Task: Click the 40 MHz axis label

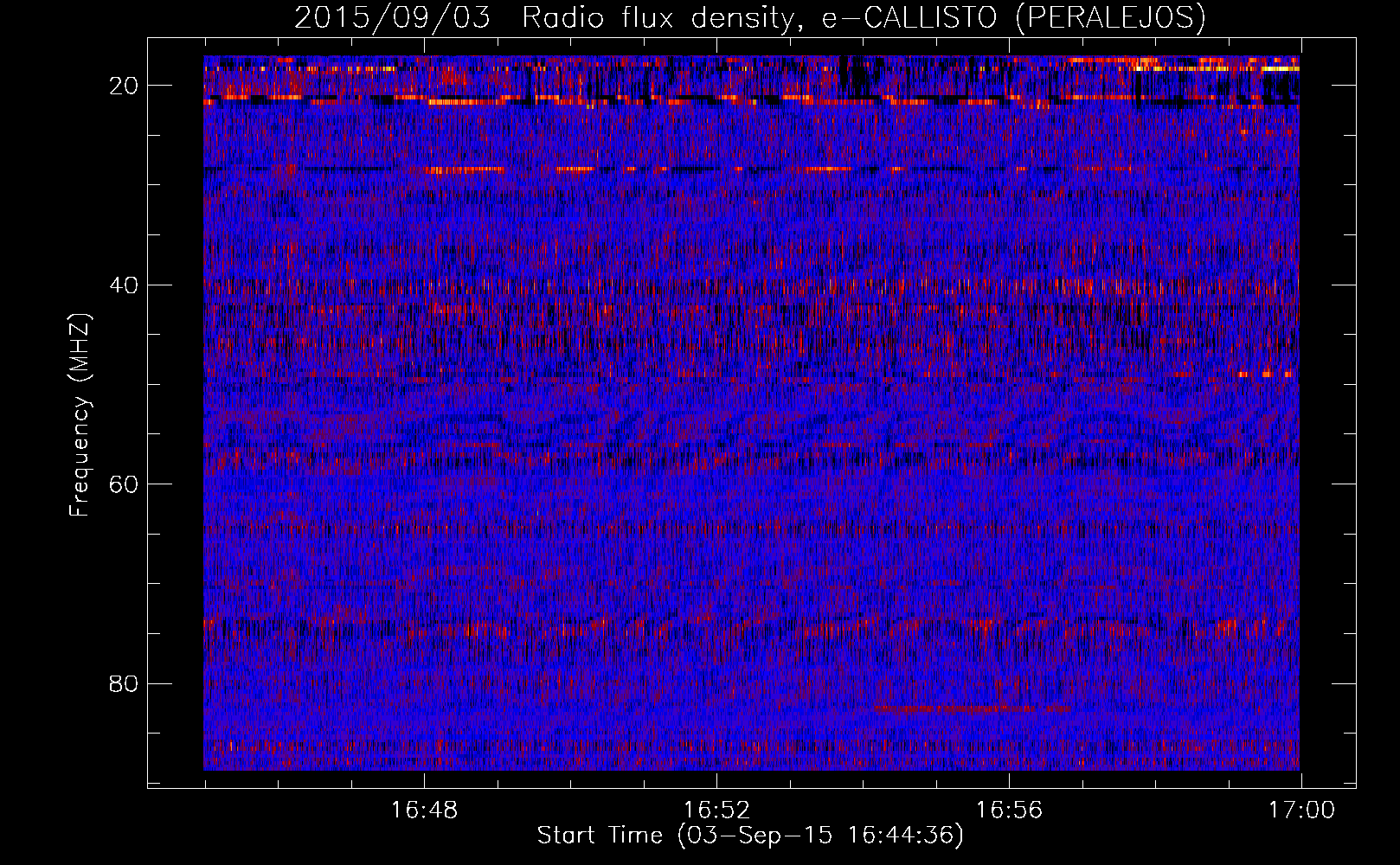Action: [125, 285]
